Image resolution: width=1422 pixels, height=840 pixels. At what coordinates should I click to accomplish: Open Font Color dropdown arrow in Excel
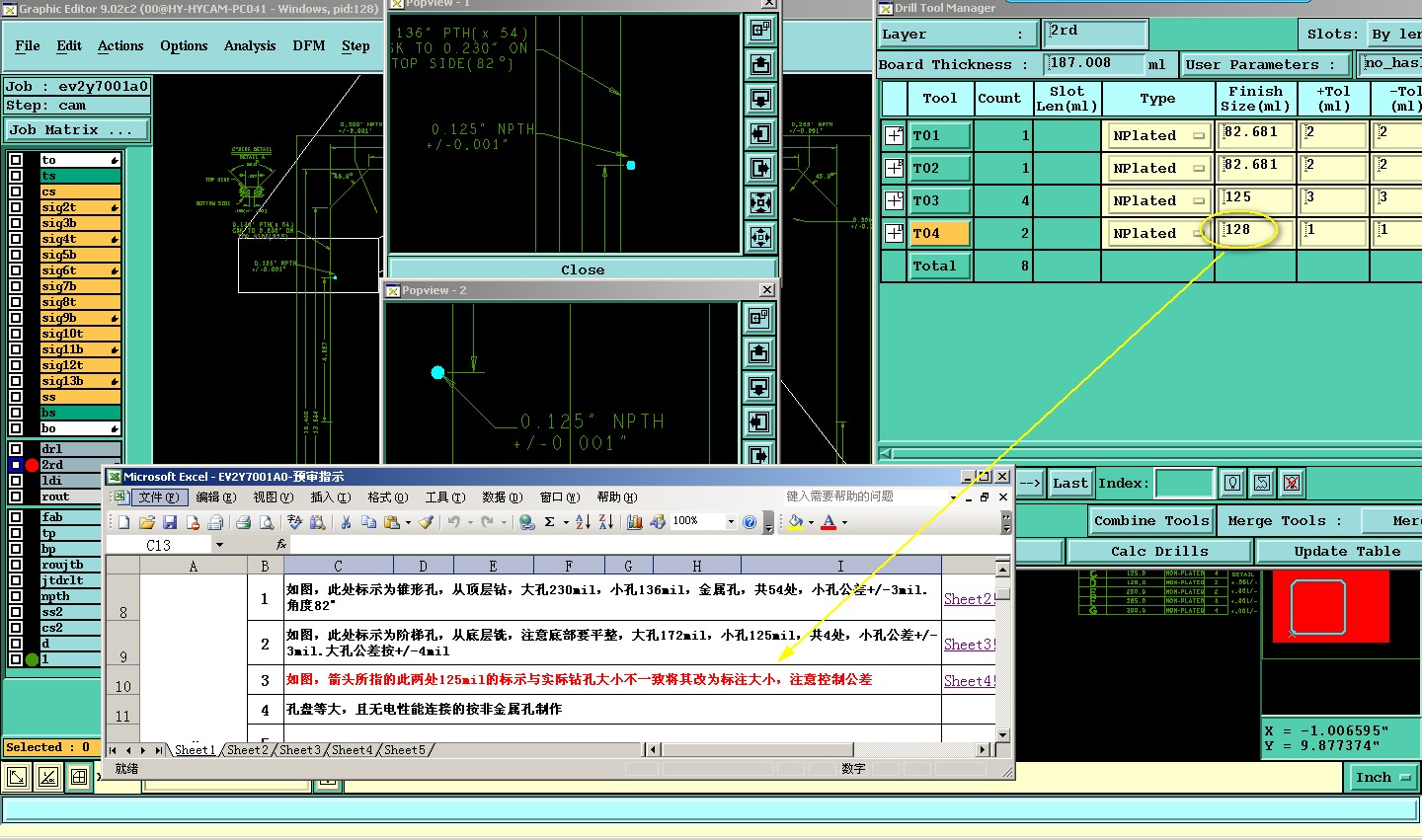click(x=844, y=522)
